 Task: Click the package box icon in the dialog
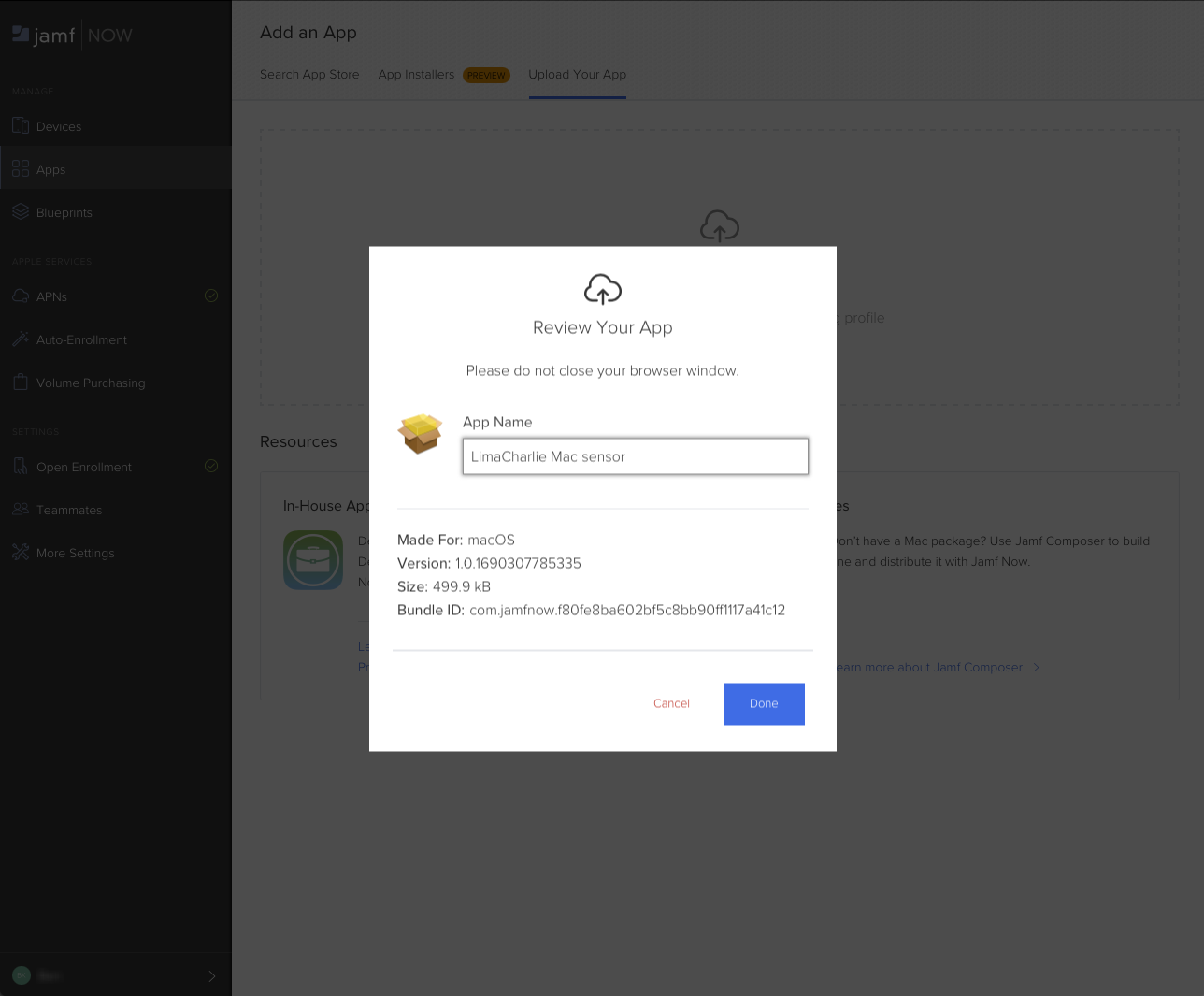421,433
